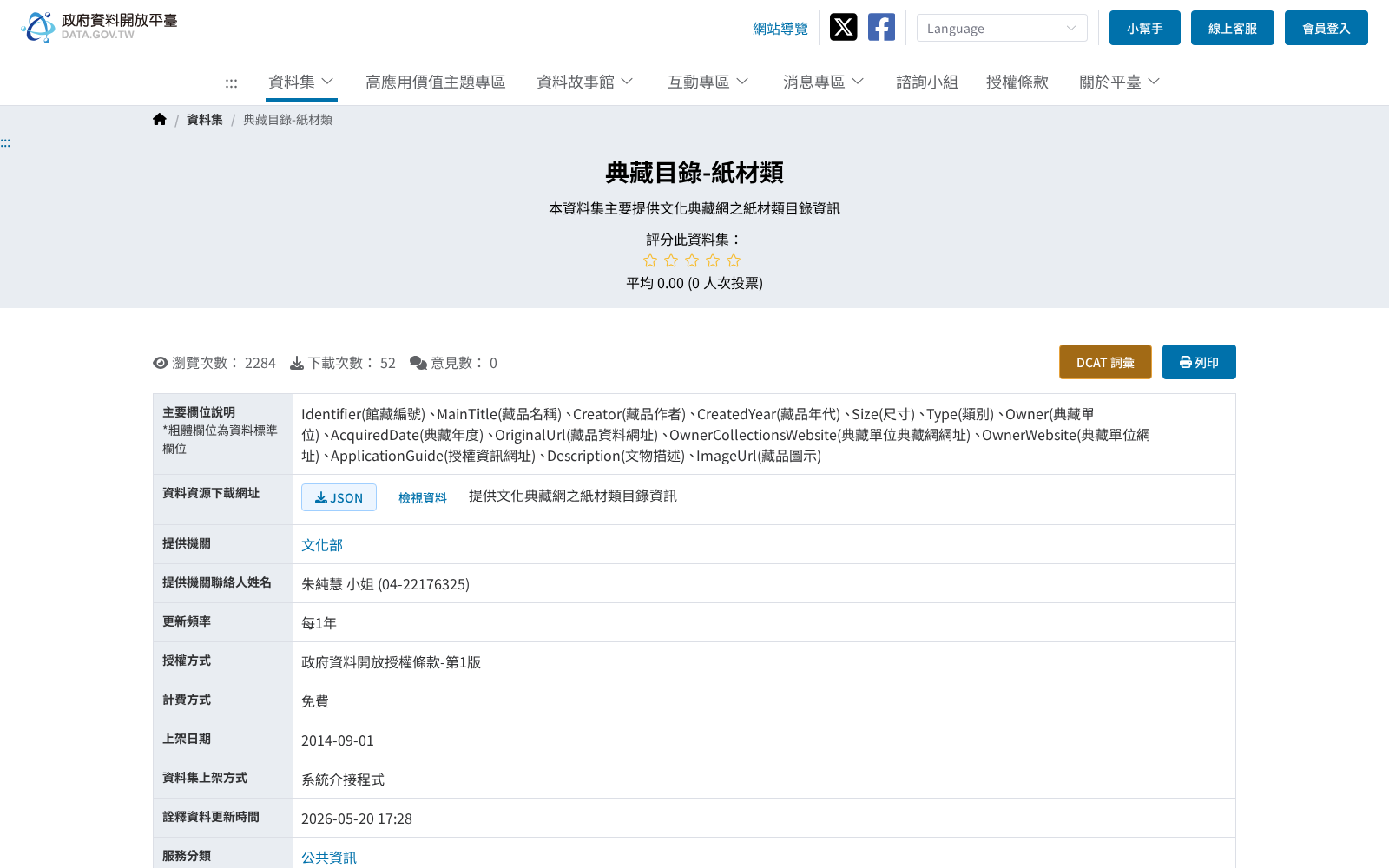Click the 免費 fee value
Viewport: 1389px width, 868px height.
(x=315, y=701)
